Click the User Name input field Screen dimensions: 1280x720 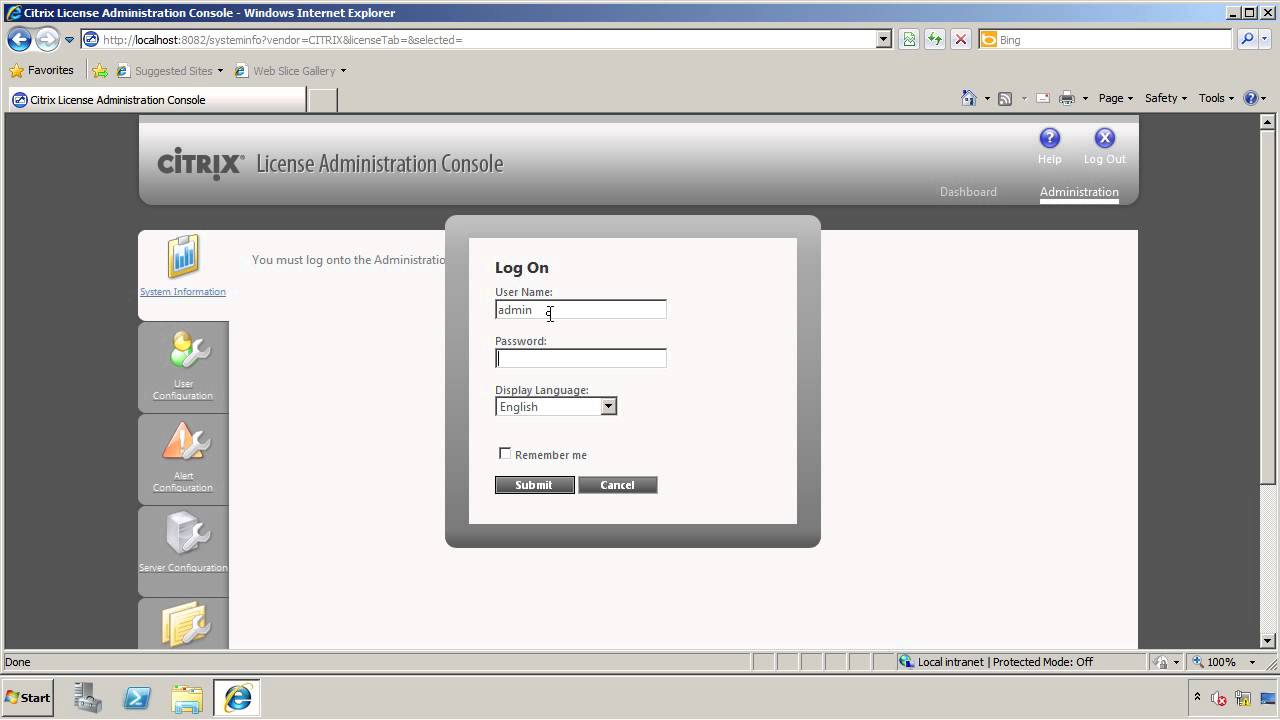coord(581,310)
